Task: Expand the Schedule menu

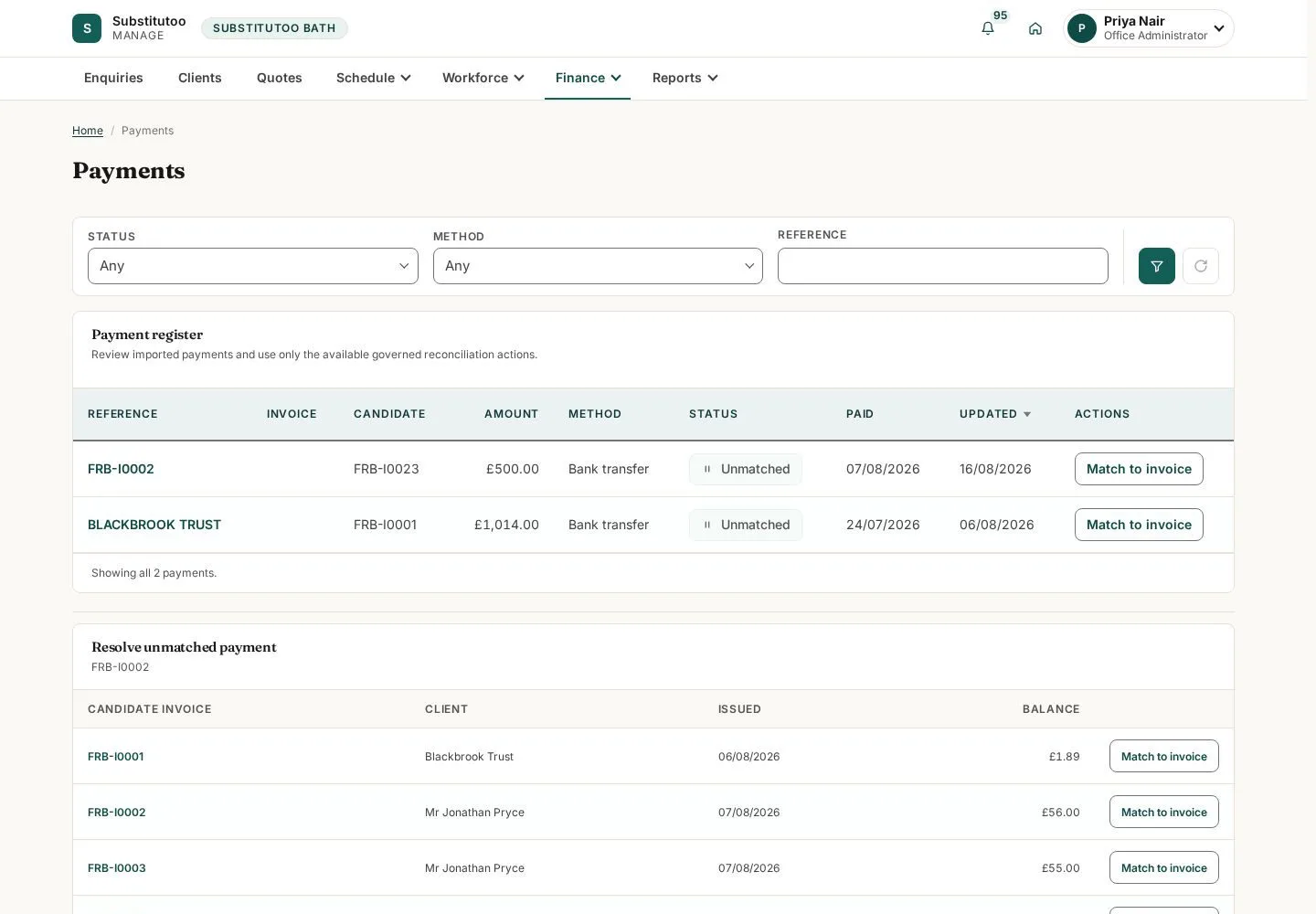Action: (x=374, y=78)
